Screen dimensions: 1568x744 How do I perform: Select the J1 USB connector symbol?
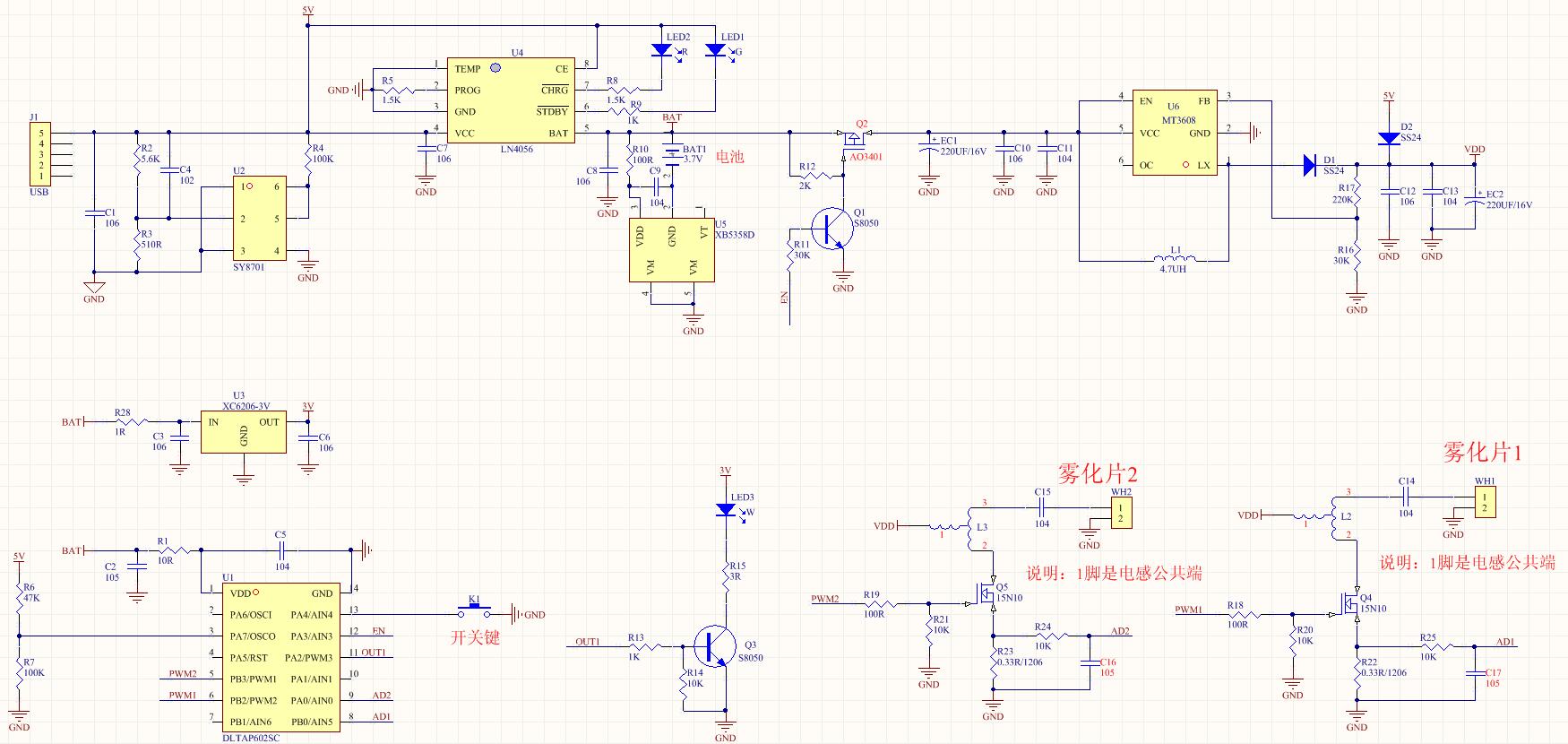pos(39,154)
